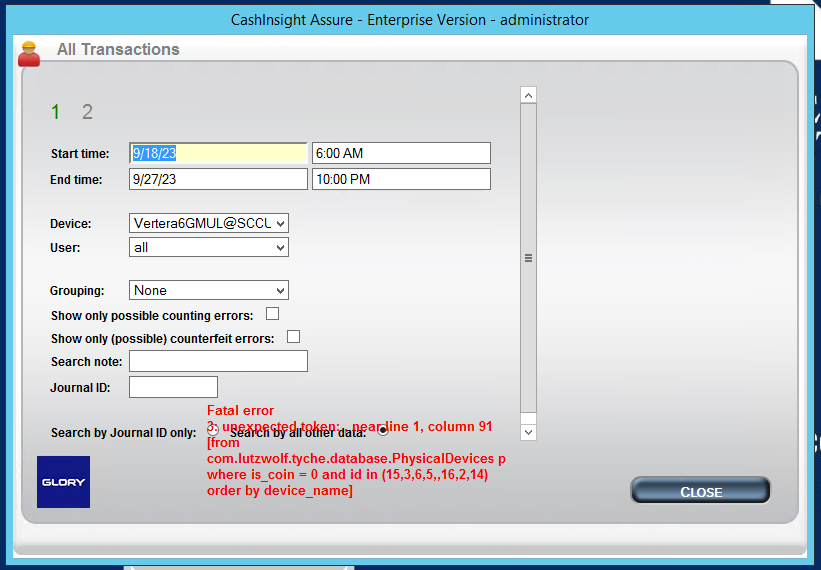
Task: Open the Grouping dropdown
Action: [209, 290]
